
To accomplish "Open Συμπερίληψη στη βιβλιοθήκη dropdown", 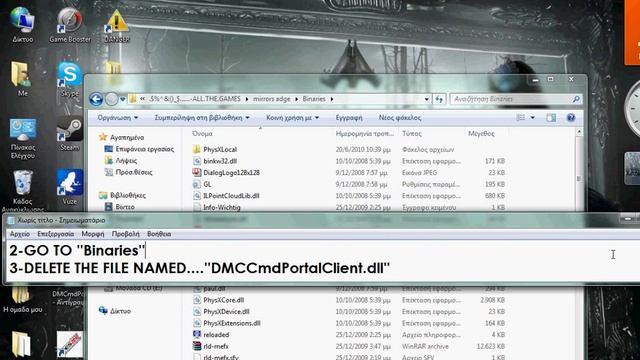I will (202, 118).
